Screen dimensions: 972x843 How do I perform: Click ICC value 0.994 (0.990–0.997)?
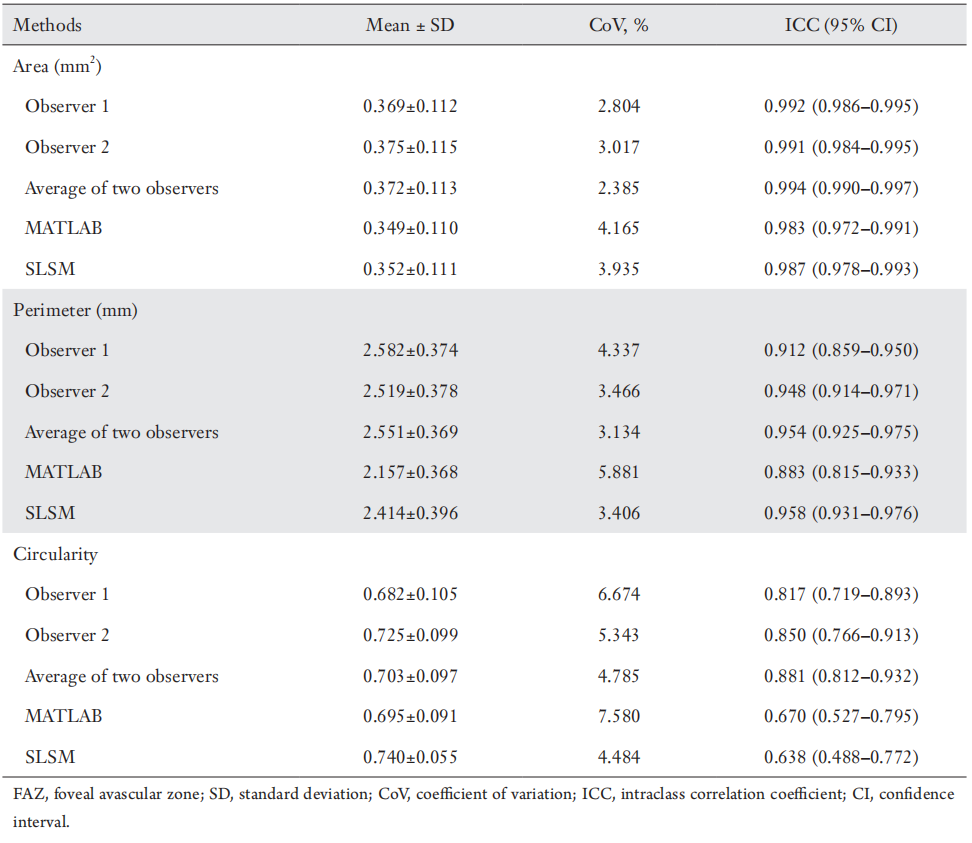click(x=841, y=188)
